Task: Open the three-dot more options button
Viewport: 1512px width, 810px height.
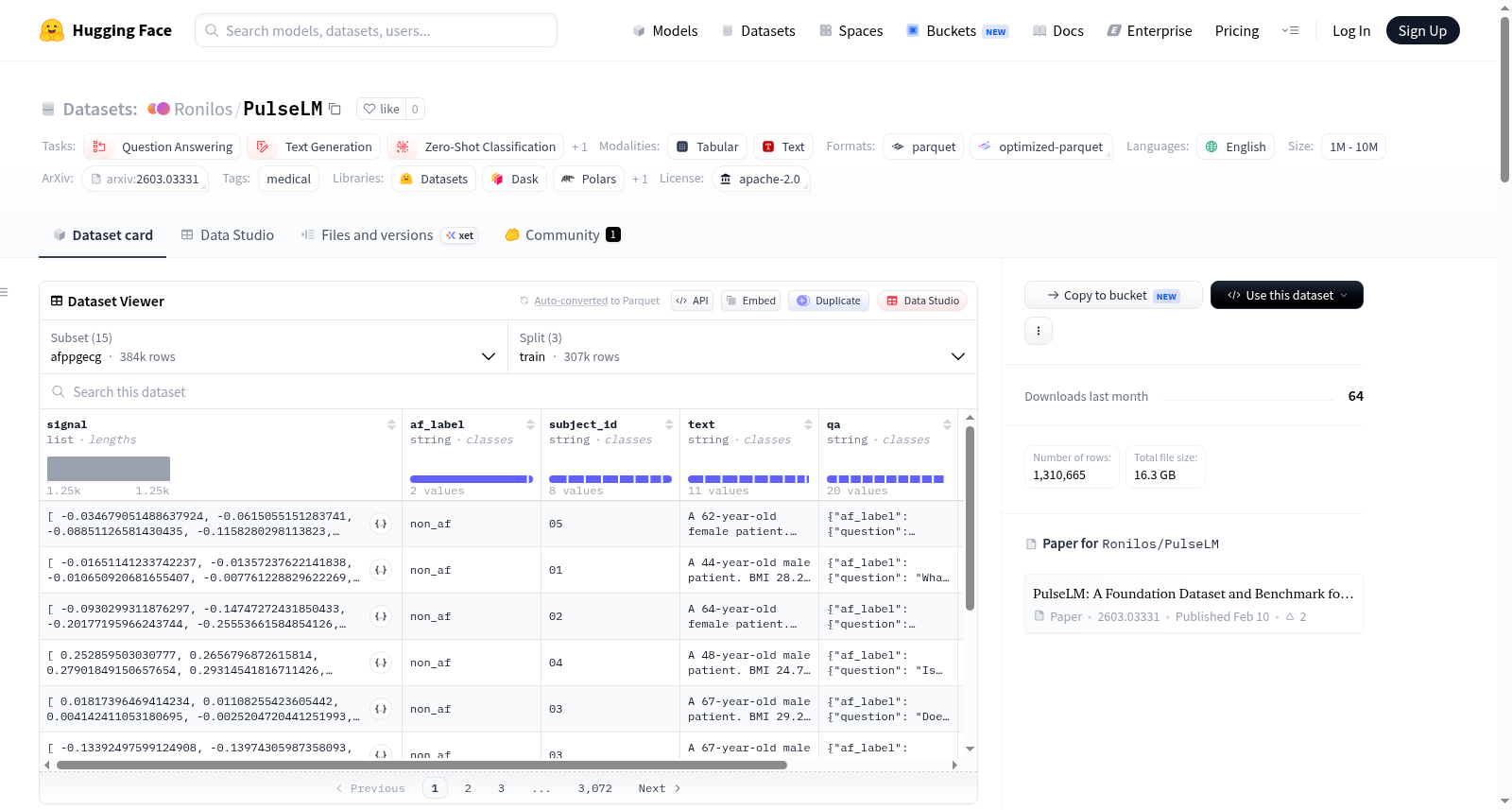Action: click(1039, 331)
